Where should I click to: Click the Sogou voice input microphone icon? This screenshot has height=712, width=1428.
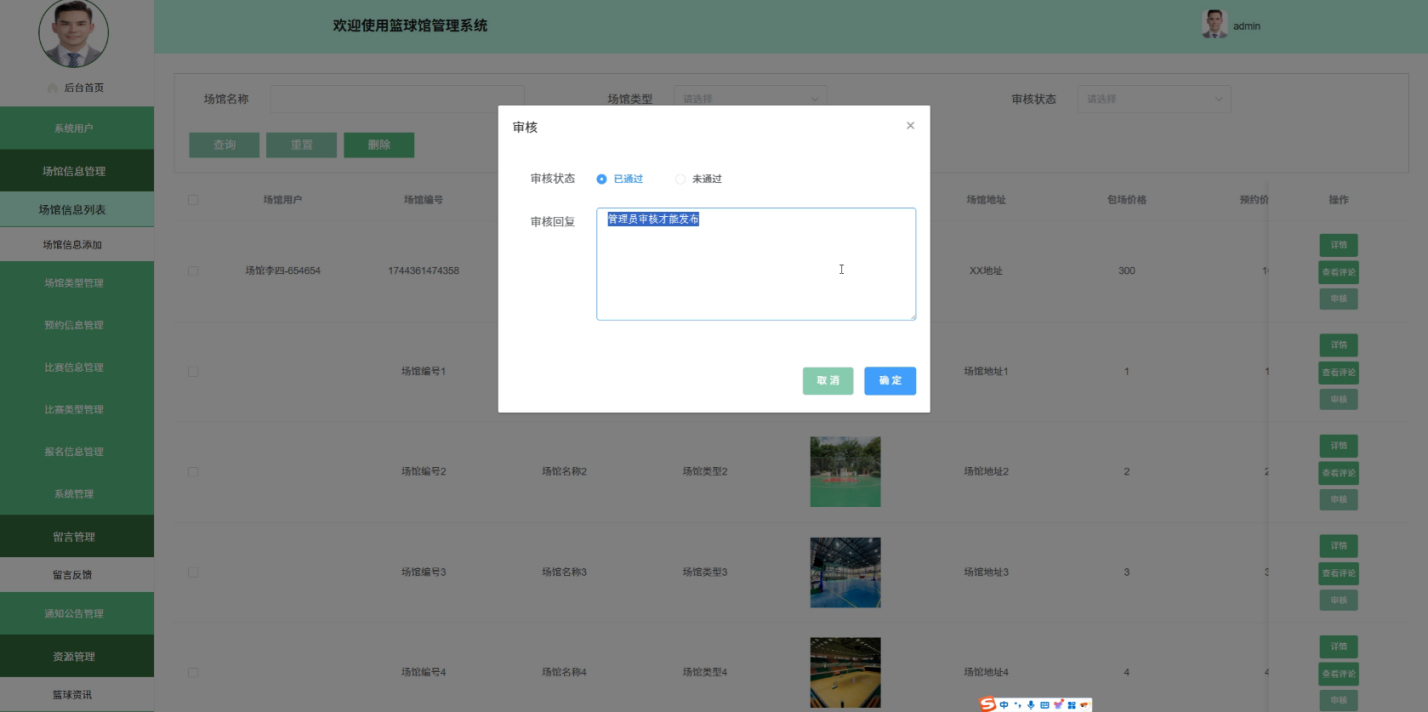pos(1031,705)
